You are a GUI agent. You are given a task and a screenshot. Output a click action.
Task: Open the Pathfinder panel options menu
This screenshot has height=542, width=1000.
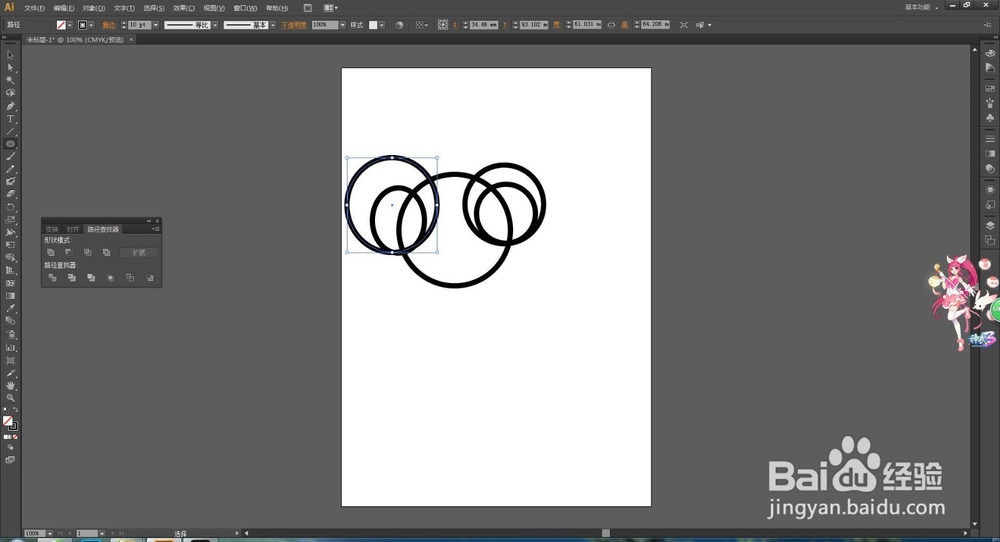tap(156, 229)
